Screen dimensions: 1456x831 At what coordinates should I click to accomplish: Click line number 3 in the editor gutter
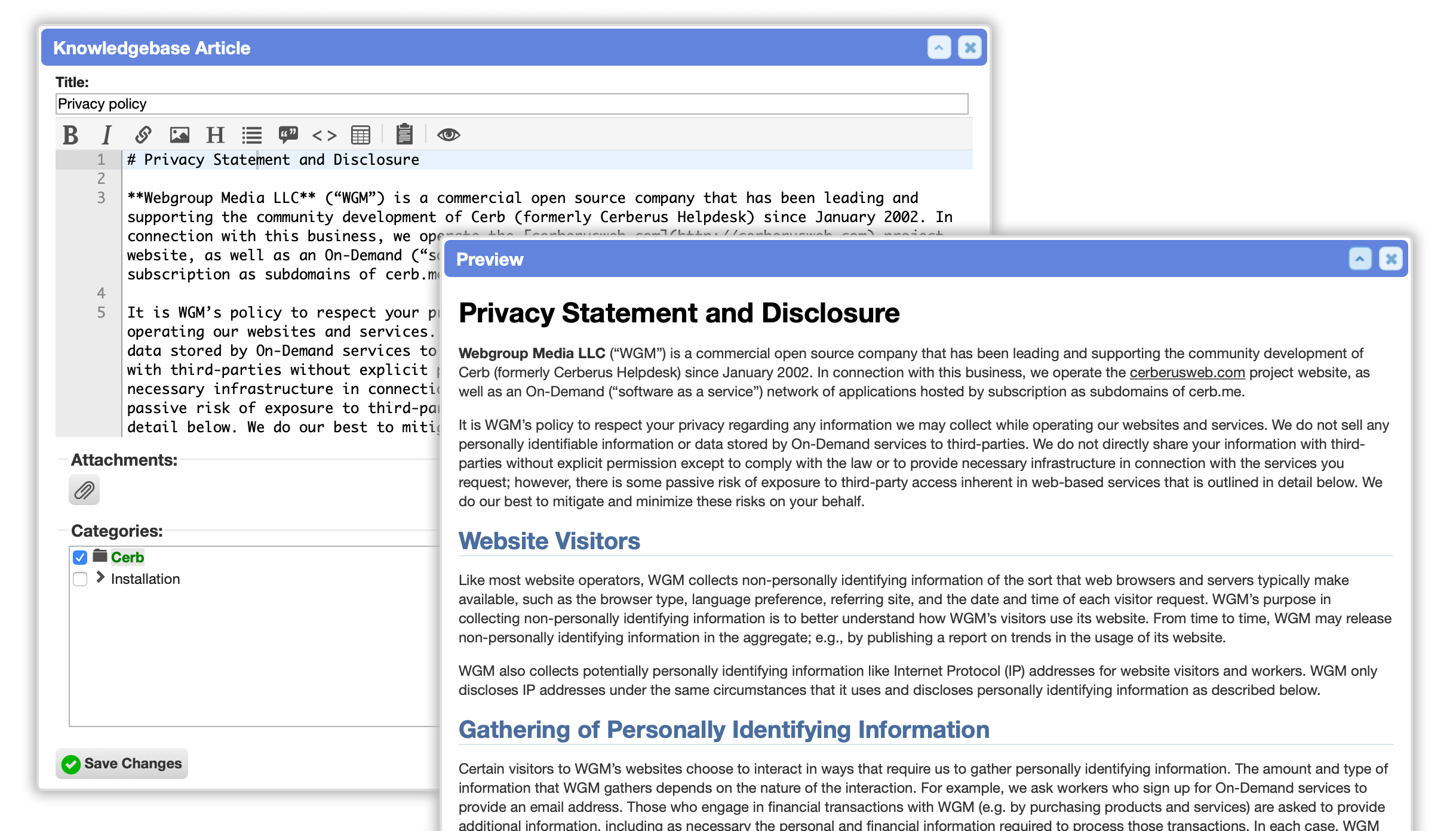coord(101,198)
